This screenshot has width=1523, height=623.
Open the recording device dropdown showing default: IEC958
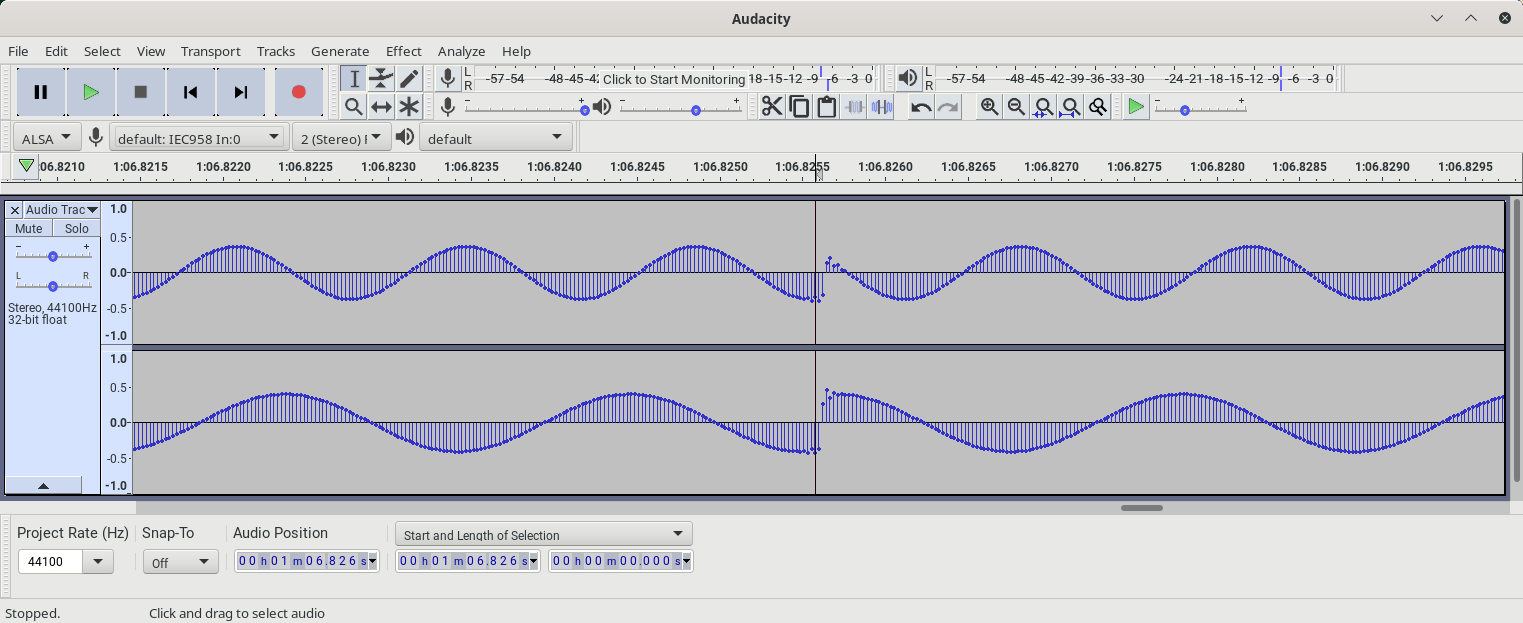tap(197, 137)
